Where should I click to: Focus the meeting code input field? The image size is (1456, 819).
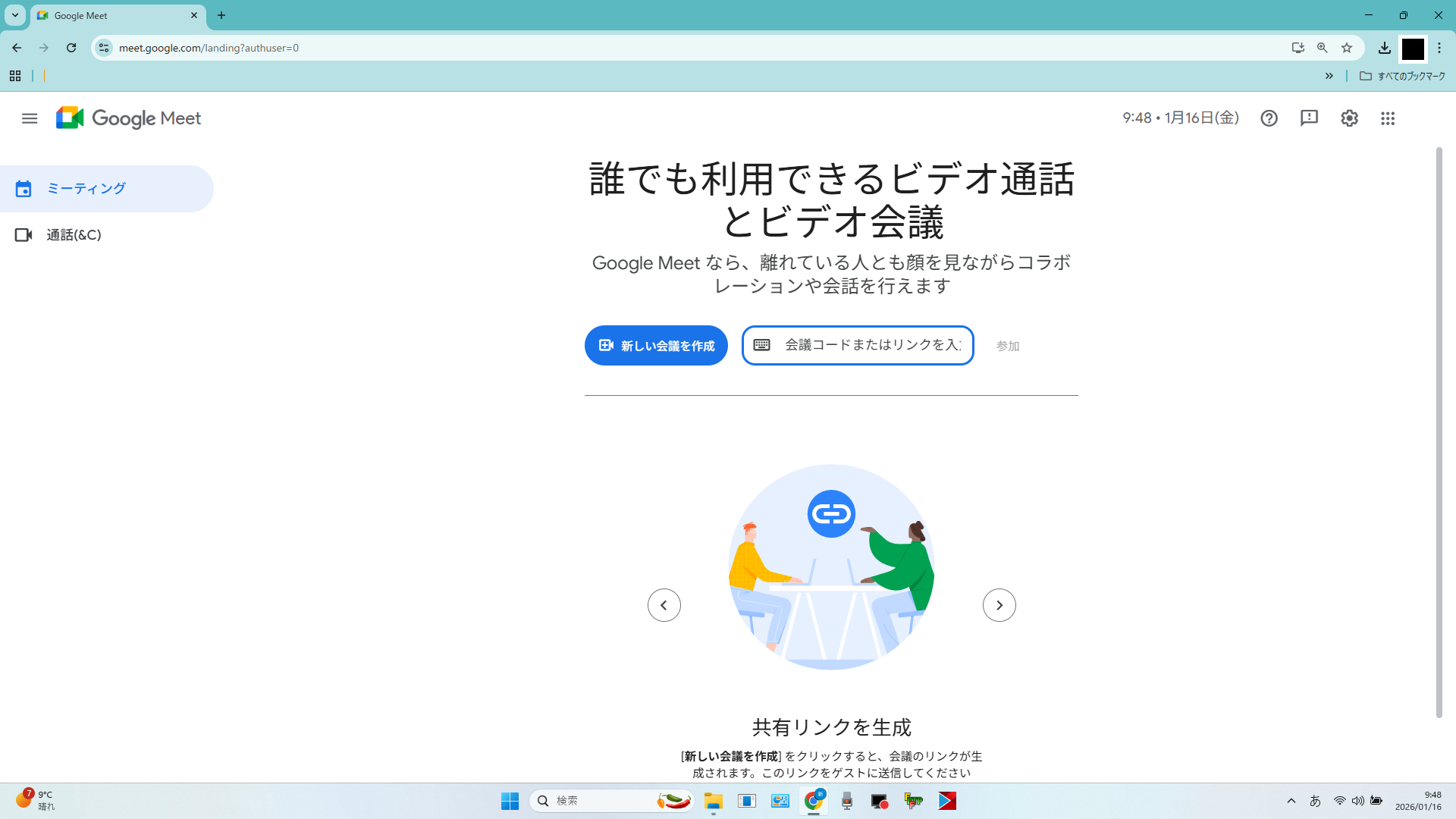click(872, 346)
